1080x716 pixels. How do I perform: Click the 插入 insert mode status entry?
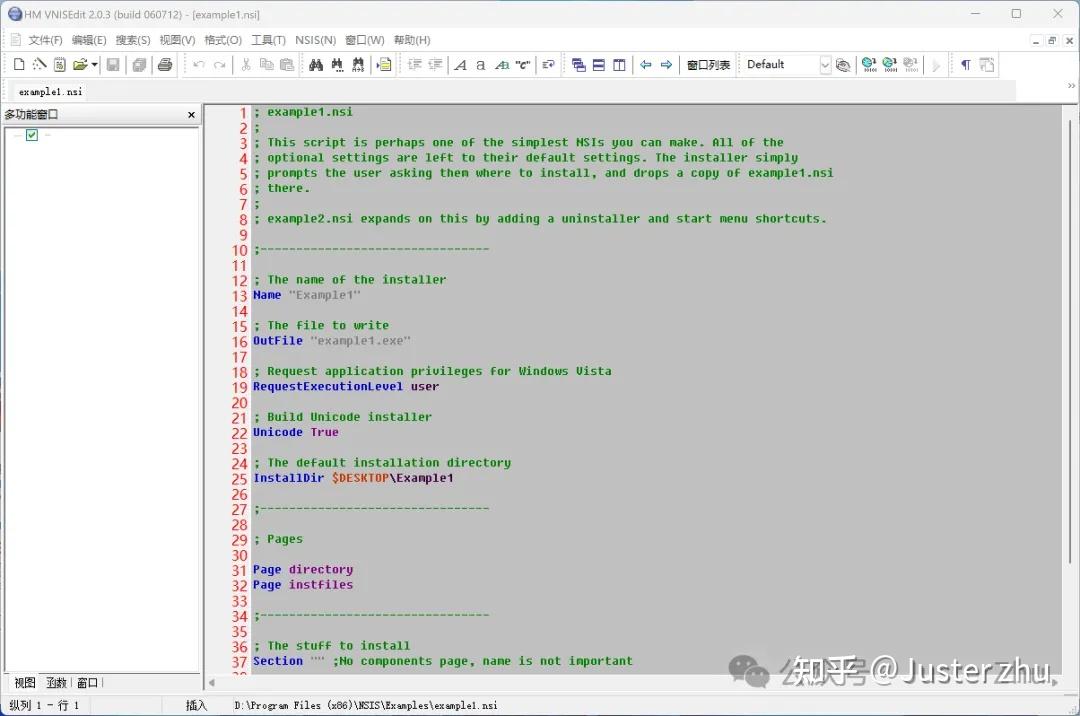pos(196,705)
